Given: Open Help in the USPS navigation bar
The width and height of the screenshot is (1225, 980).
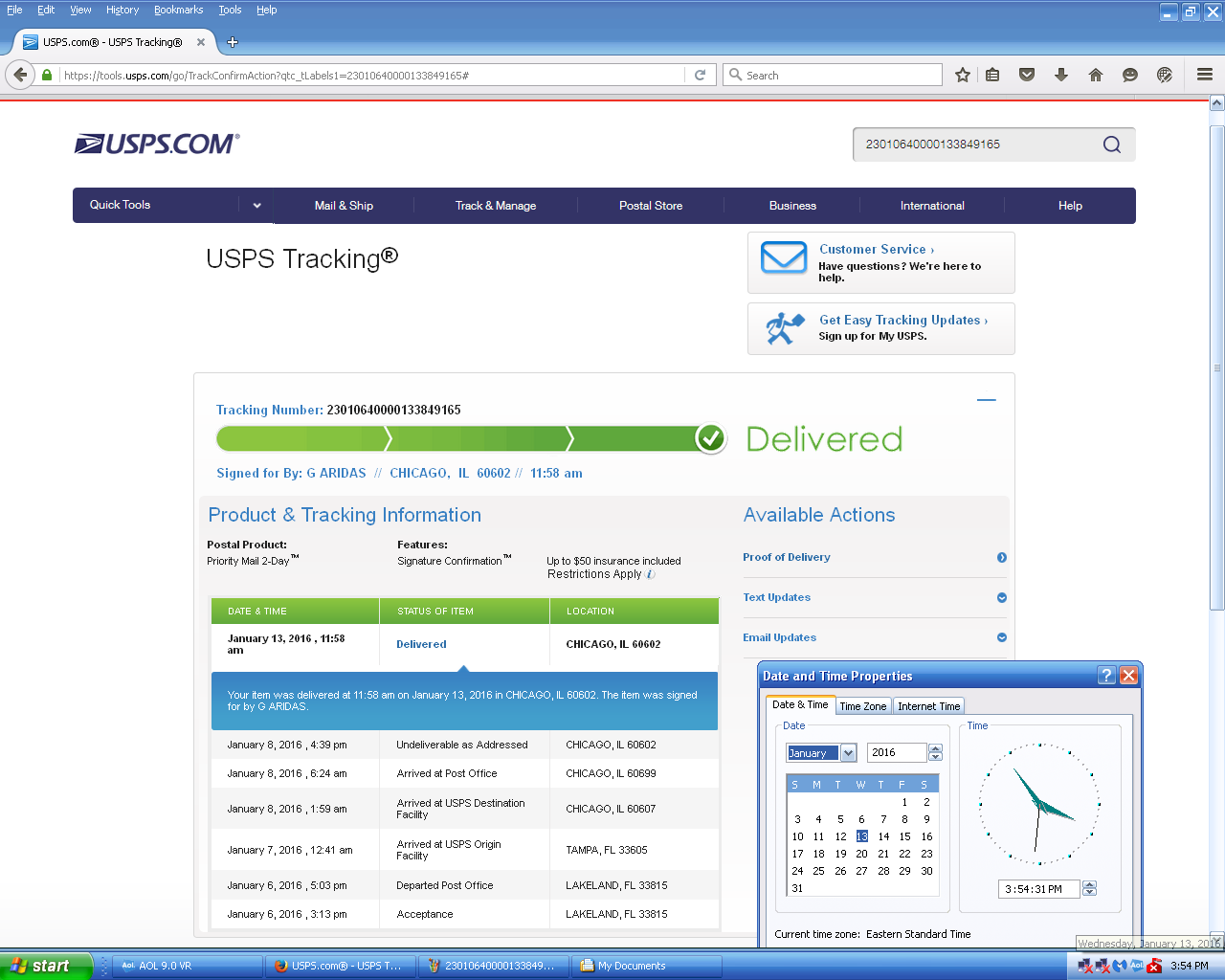Looking at the screenshot, I should tap(1070, 206).
